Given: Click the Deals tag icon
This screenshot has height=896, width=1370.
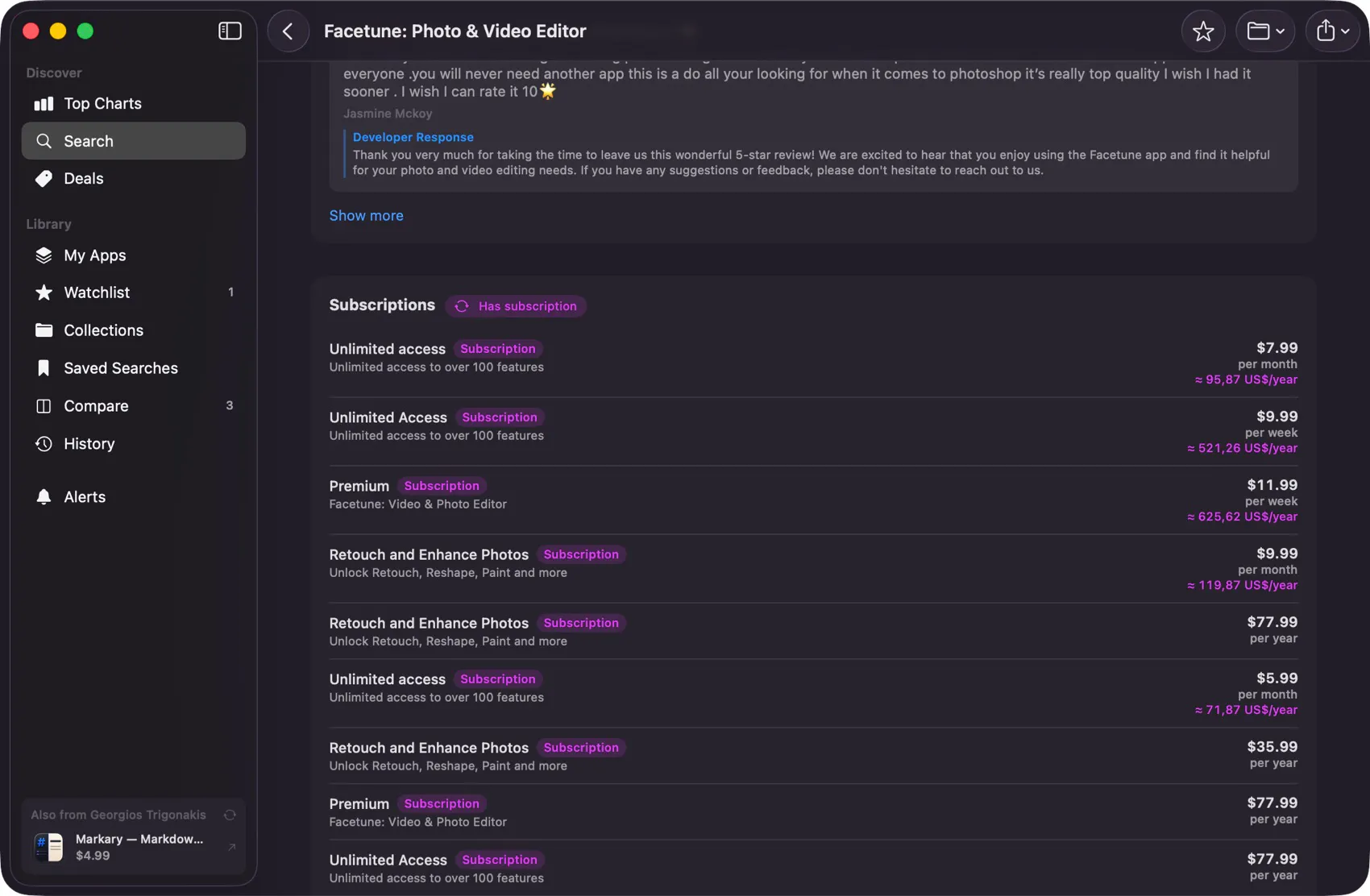Looking at the screenshot, I should coord(44,179).
